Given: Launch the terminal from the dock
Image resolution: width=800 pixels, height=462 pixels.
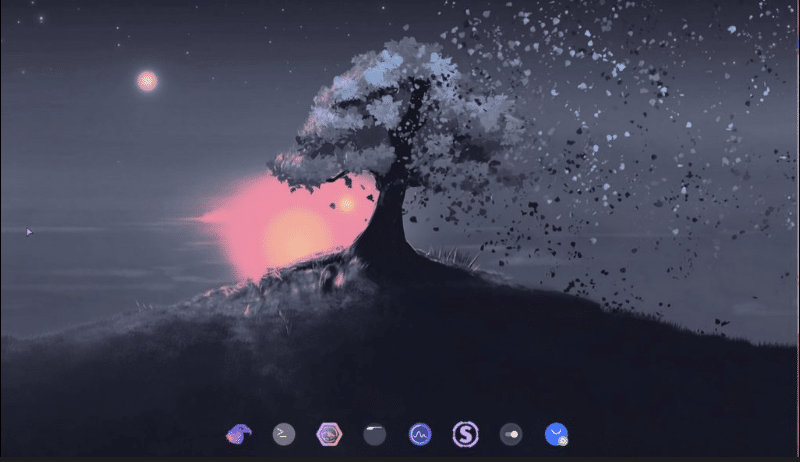Looking at the screenshot, I should 284,434.
